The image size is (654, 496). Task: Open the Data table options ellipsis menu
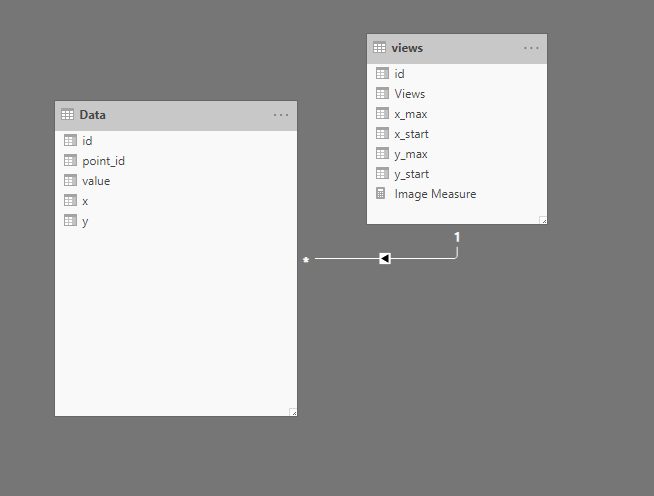(x=281, y=115)
